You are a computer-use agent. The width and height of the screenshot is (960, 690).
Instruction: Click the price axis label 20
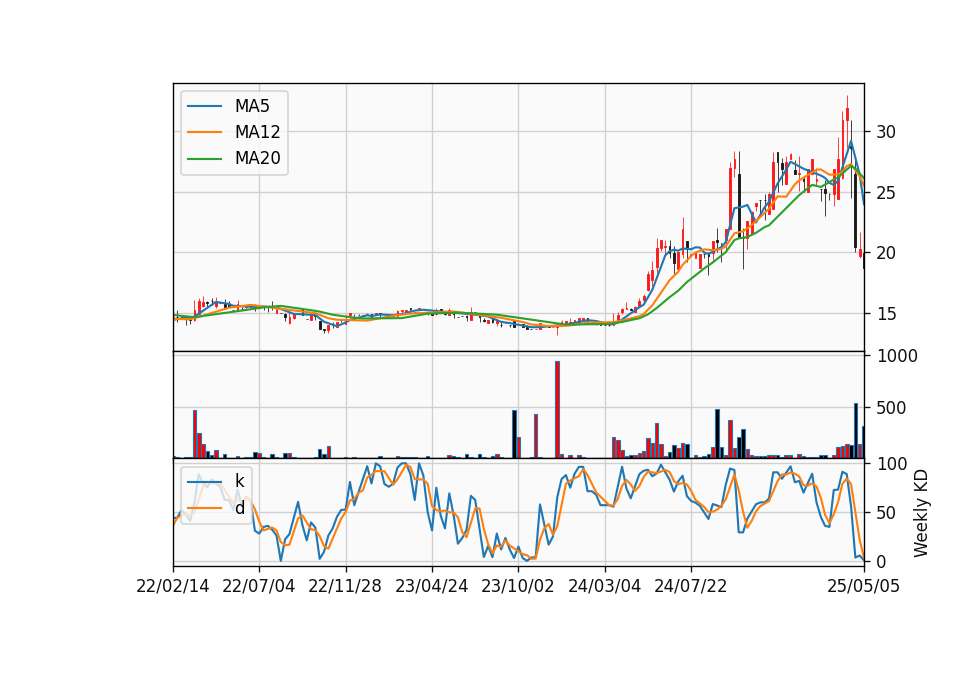coord(886,253)
